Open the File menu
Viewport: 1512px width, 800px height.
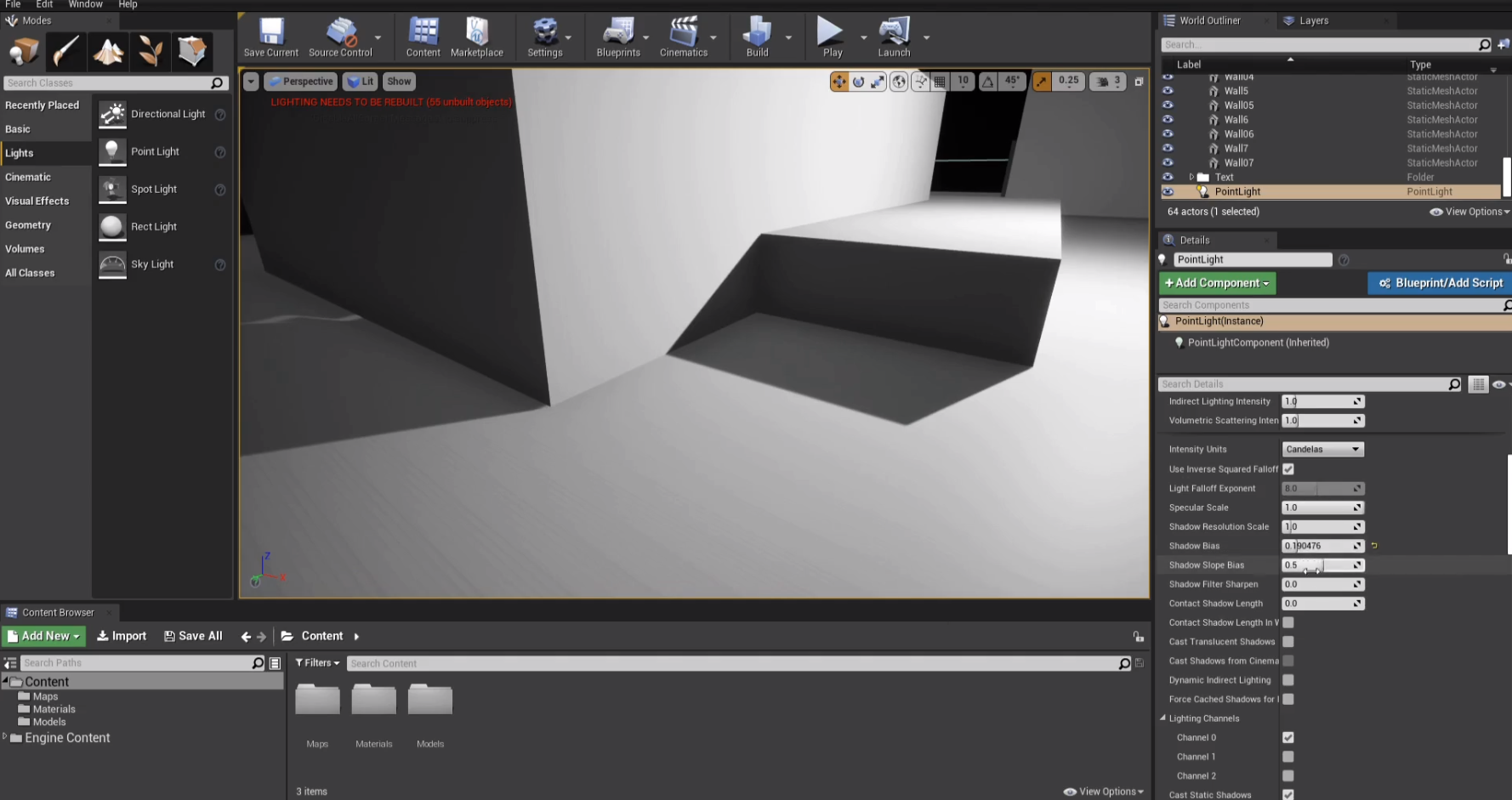point(13,4)
